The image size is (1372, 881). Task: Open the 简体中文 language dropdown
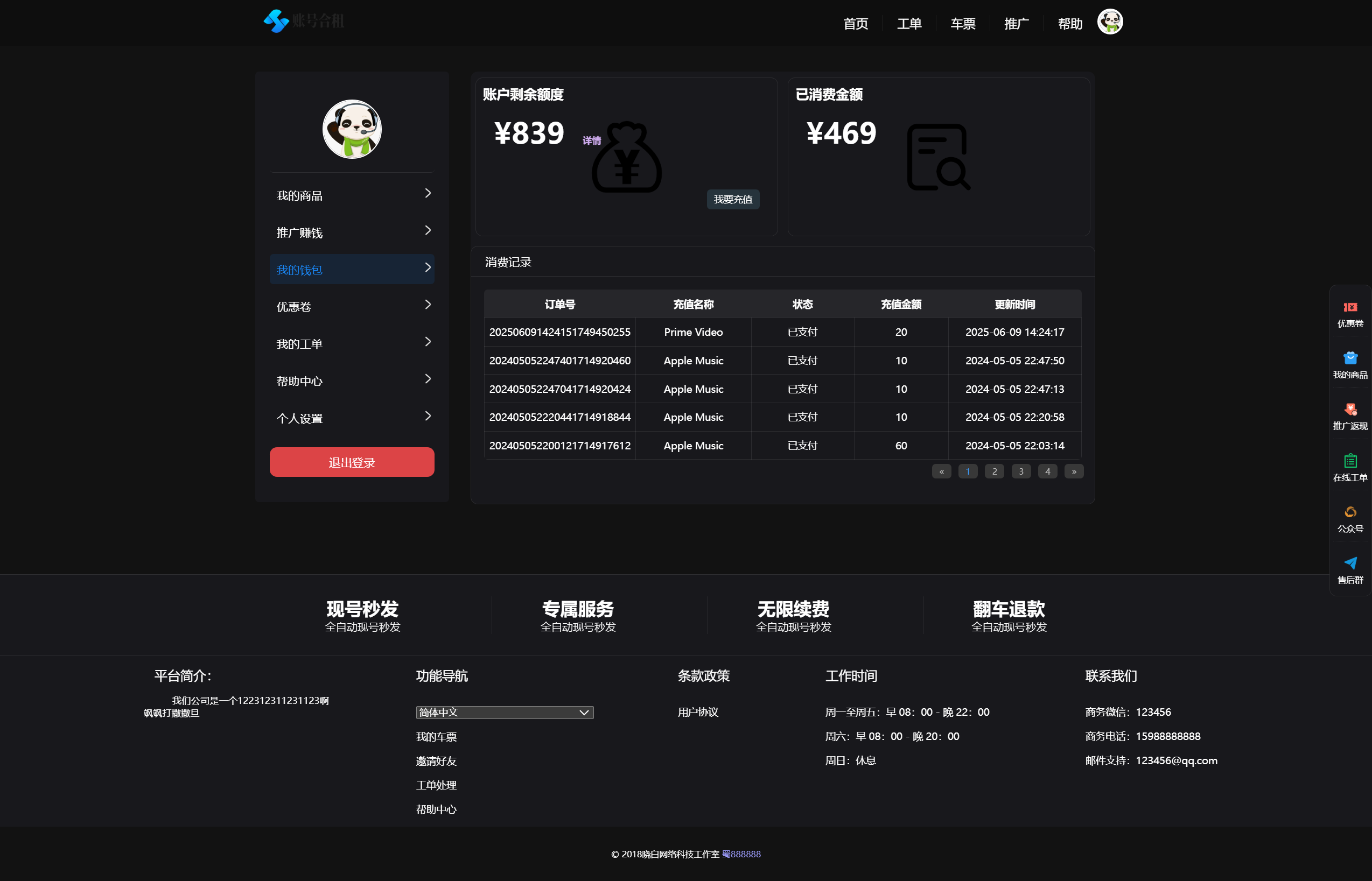[504, 712]
